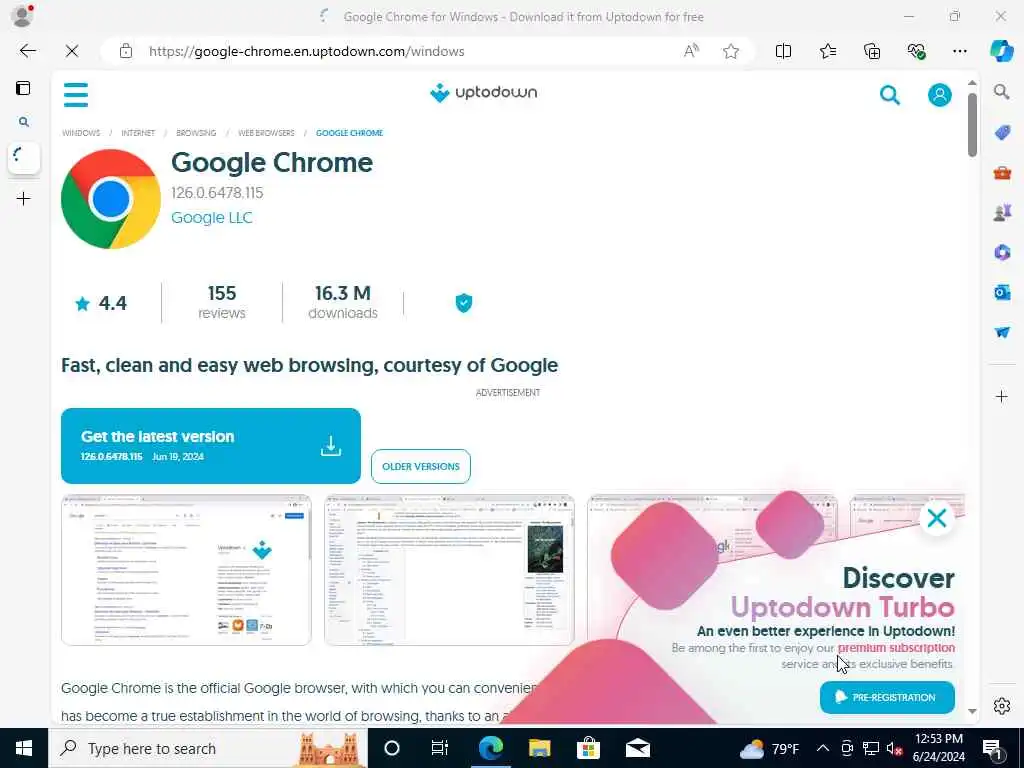The width and height of the screenshot is (1024, 768).
Task: Open the Edge profile avatar
Action: point(22,15)
